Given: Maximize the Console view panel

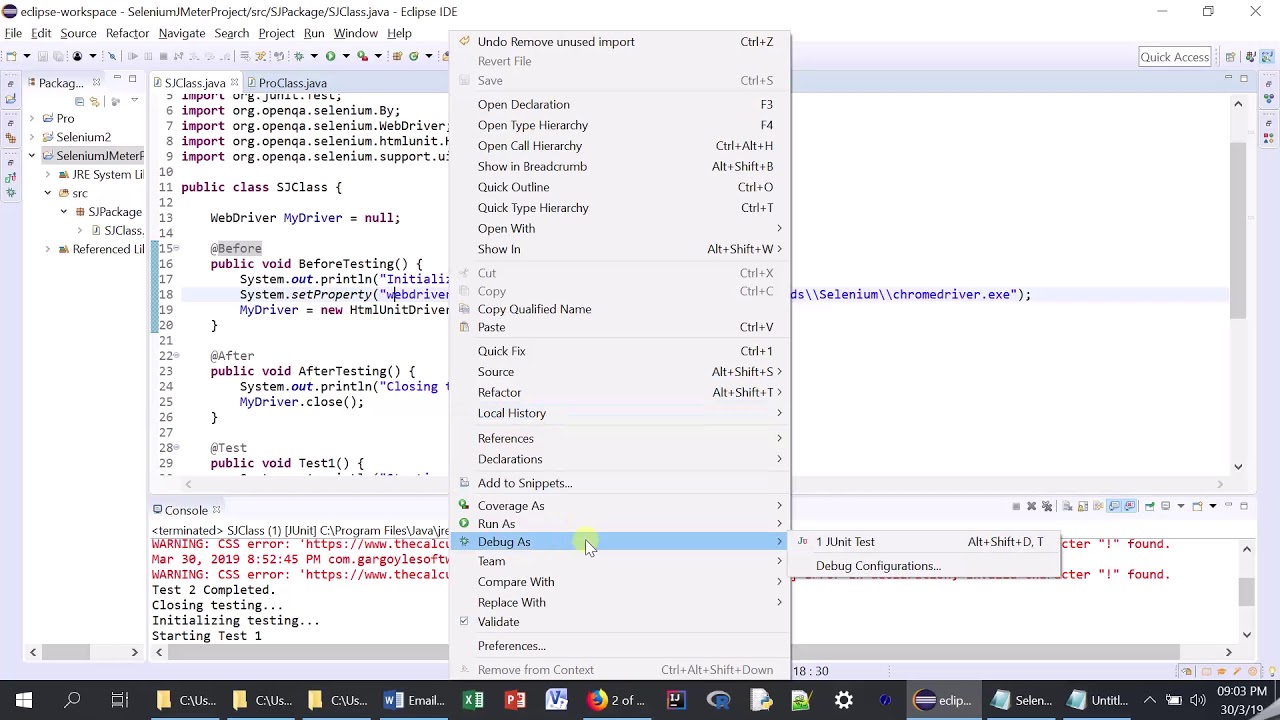Looking at the screenshot, I should (1244, 506).
